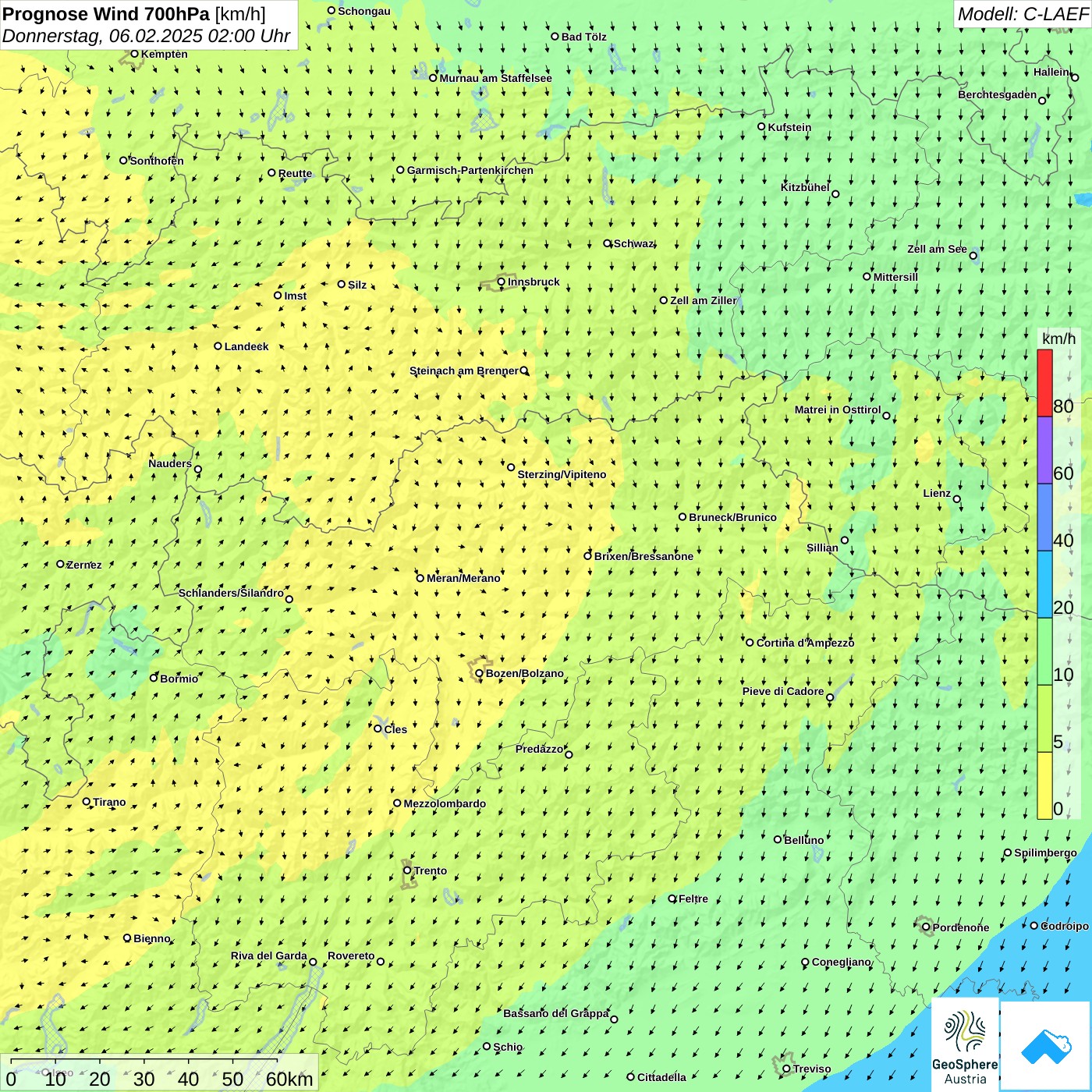Click the Steinach am Brenner label
The width and height of the screenshot is (1092, 1092).
pos(464,370)
